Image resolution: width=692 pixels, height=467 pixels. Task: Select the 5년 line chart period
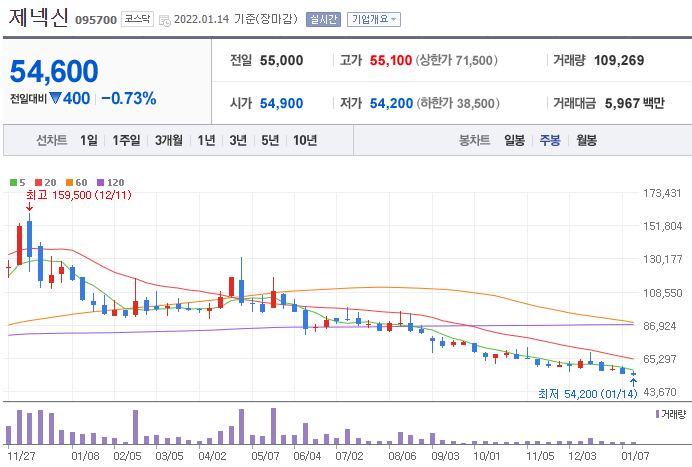[270, 140]
